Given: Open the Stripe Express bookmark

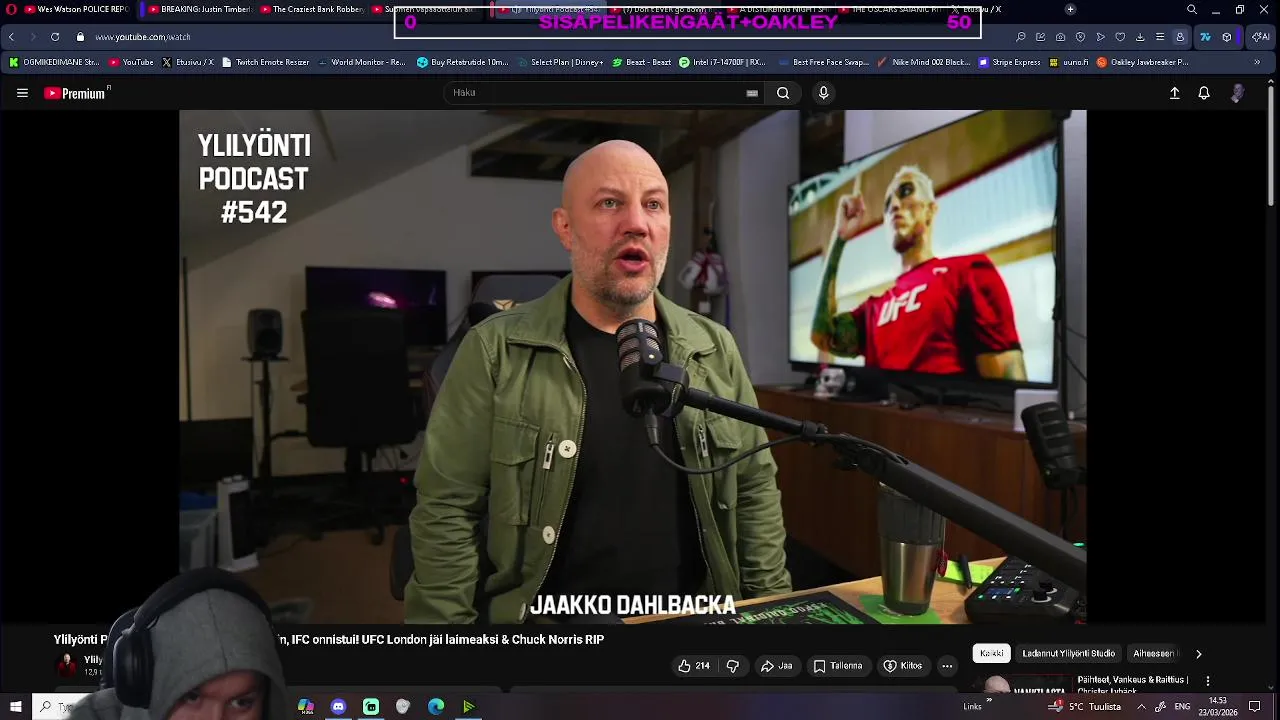Looking at the screenshot, I should pos(1010,62).
